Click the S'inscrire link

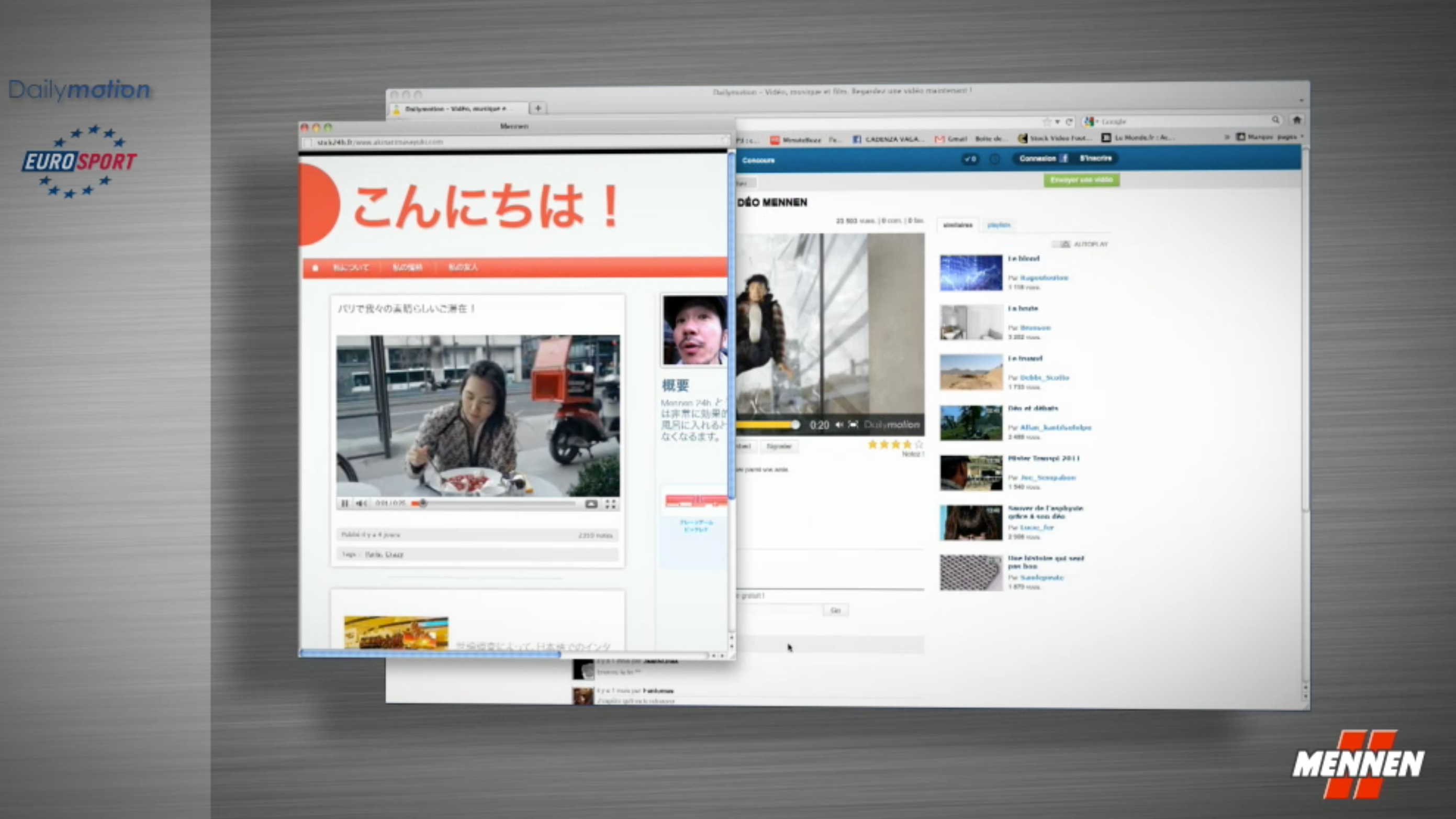[1095, 158]
